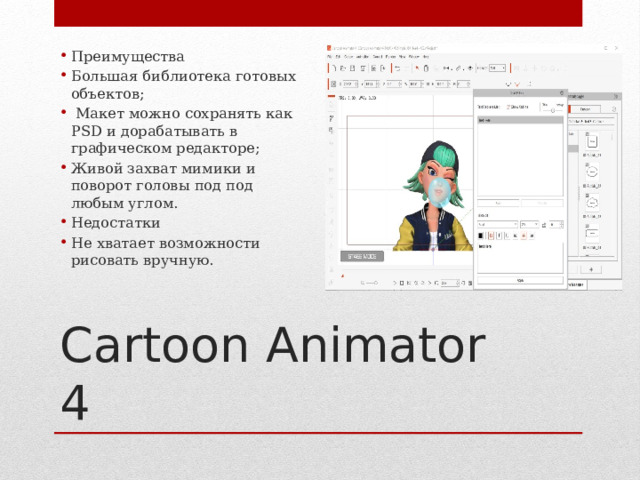Click the X coordinate input field

[350, 84]
